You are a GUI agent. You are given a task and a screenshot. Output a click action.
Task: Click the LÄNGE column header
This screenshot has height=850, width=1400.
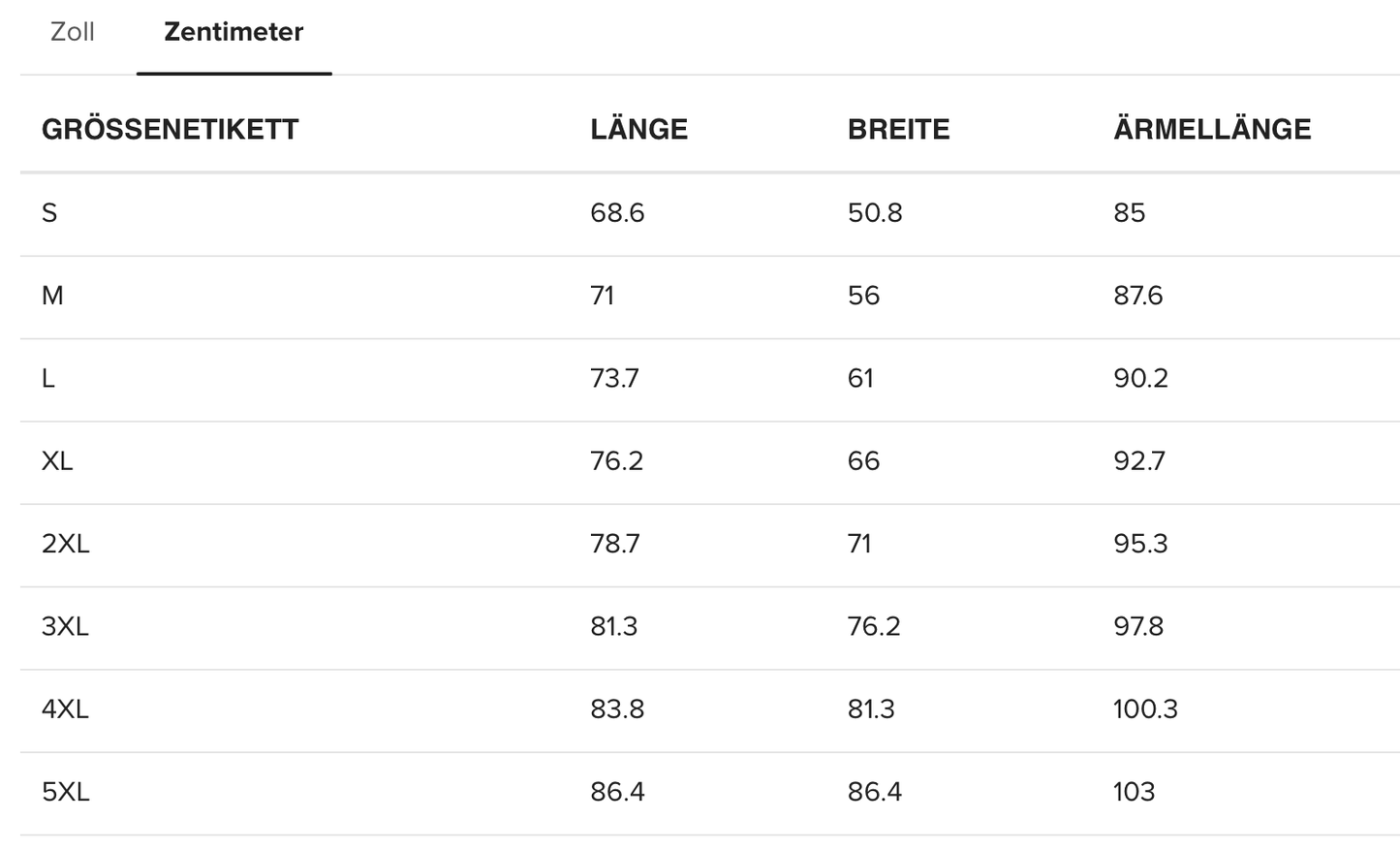(x=638, y=129)
